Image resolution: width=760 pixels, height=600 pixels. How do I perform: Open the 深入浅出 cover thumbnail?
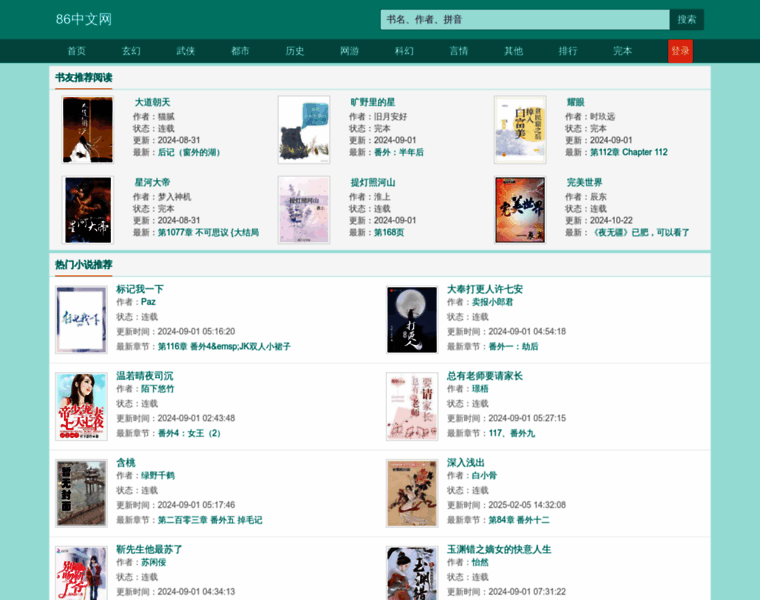412,493
